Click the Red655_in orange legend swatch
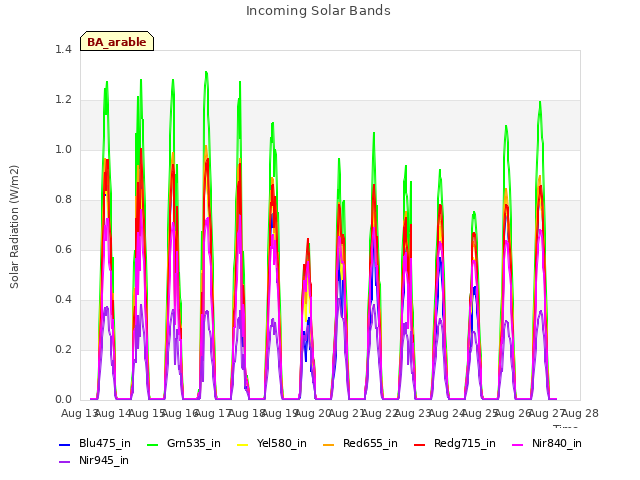 (329, 445)
